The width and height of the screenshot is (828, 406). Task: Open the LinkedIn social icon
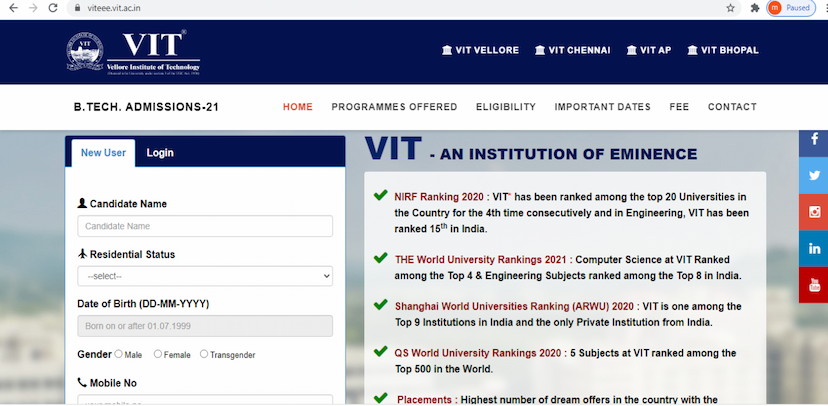point(814,248)
